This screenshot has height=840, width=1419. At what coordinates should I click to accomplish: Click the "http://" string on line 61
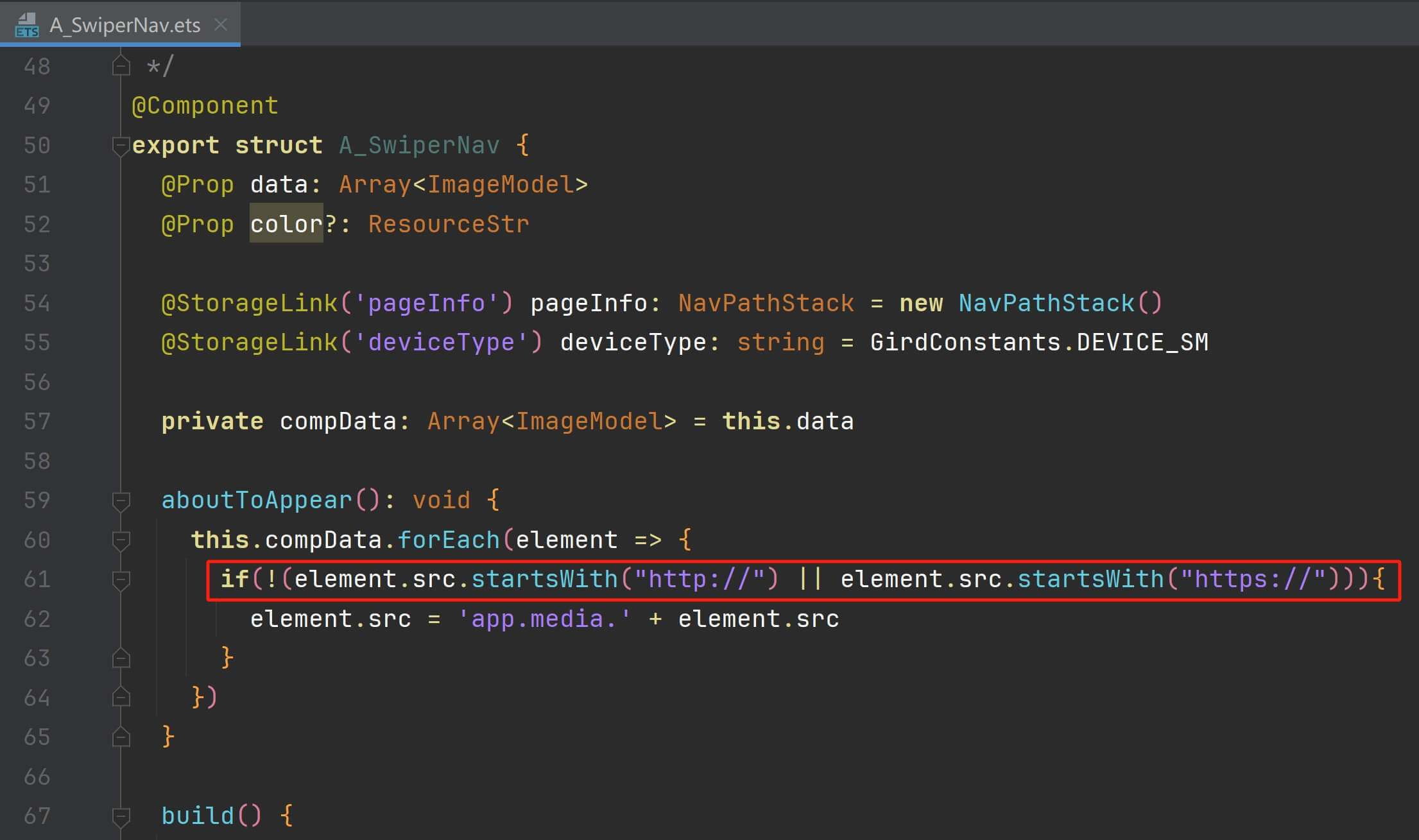700,579
